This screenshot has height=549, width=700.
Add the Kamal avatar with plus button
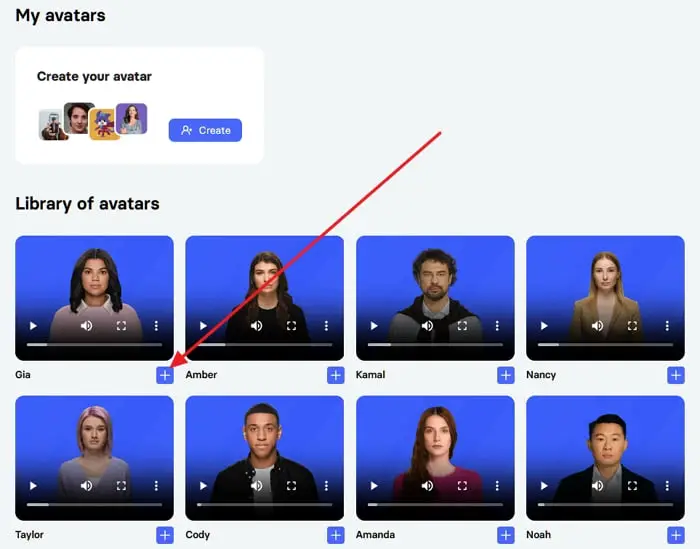point(506,375)
